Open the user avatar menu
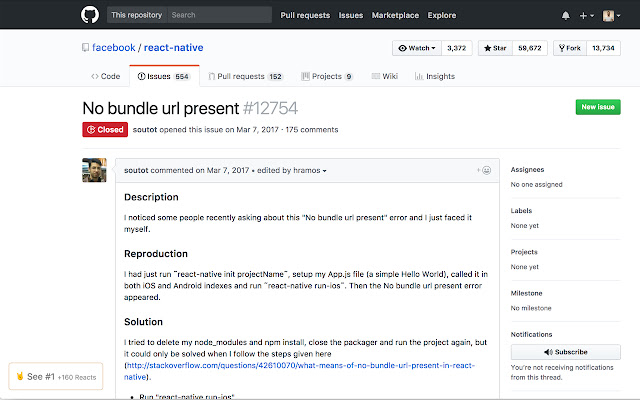The width and height of the screenshot is (640, 400). click(x=611, y=16)
